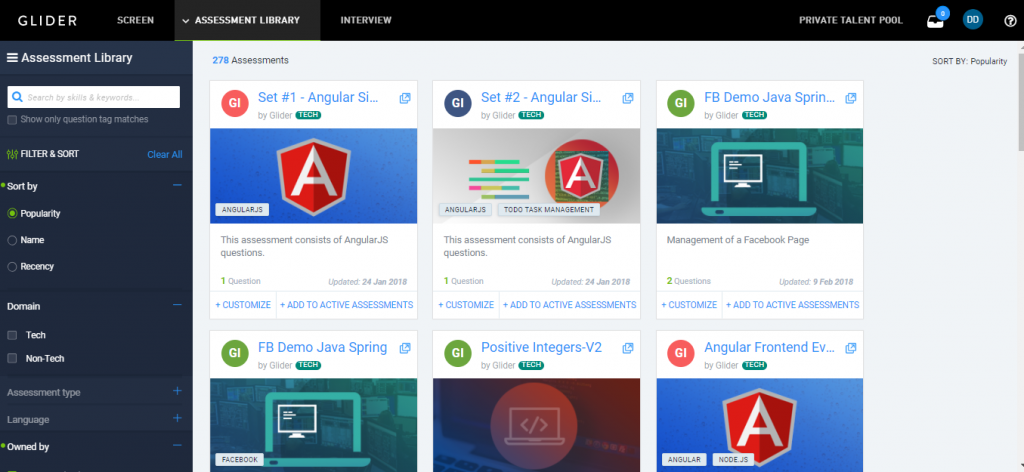Open Set #1 Angular card in new window
Screen dimensions: 1024x472
(405, 98)
